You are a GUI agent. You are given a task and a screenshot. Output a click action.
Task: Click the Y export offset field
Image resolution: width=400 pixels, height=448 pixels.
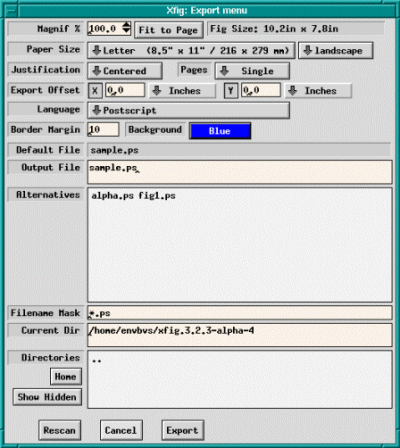point(261,90)
